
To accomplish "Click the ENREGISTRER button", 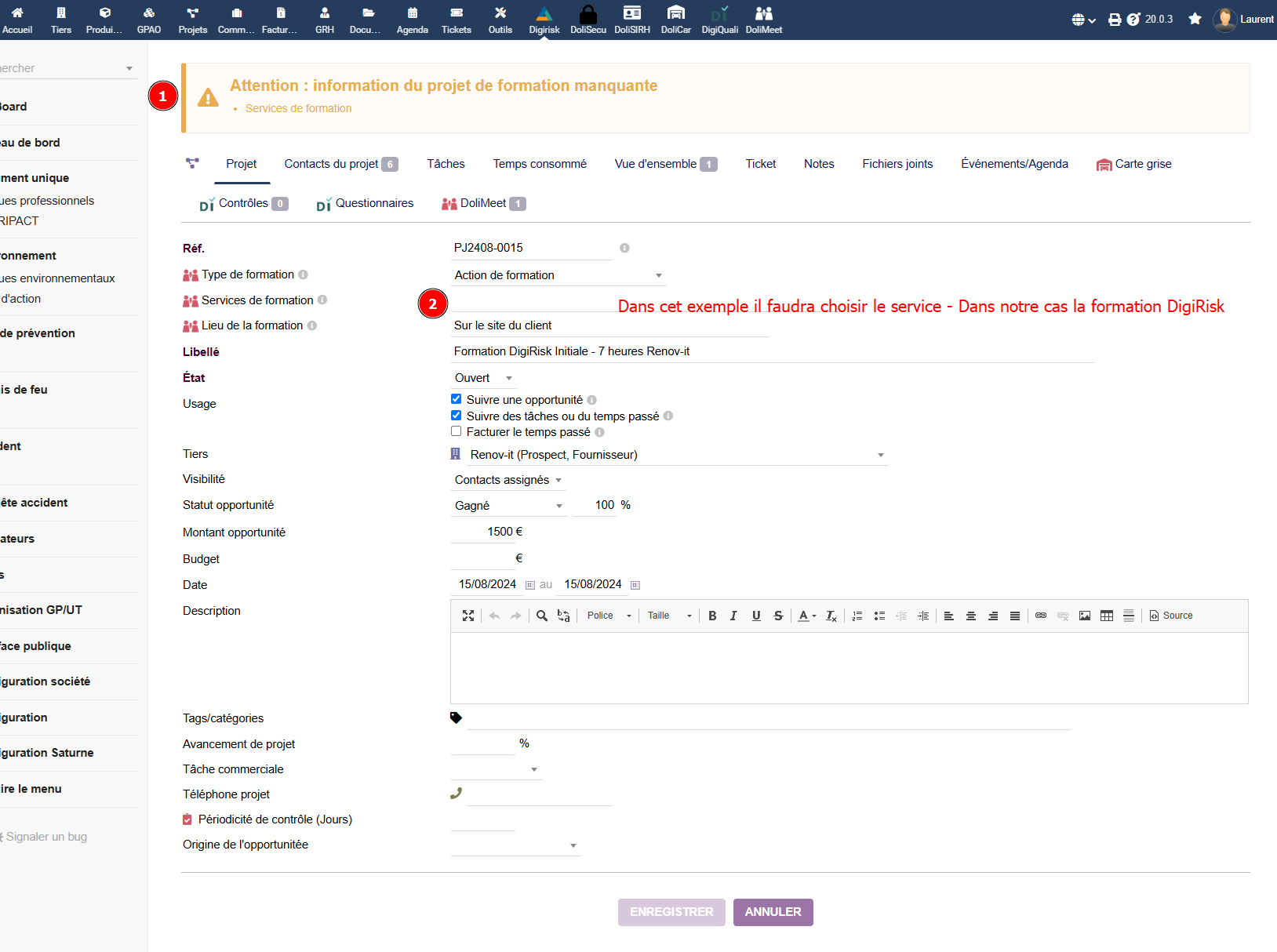I will pyautogui.click(x=671, y=912).
